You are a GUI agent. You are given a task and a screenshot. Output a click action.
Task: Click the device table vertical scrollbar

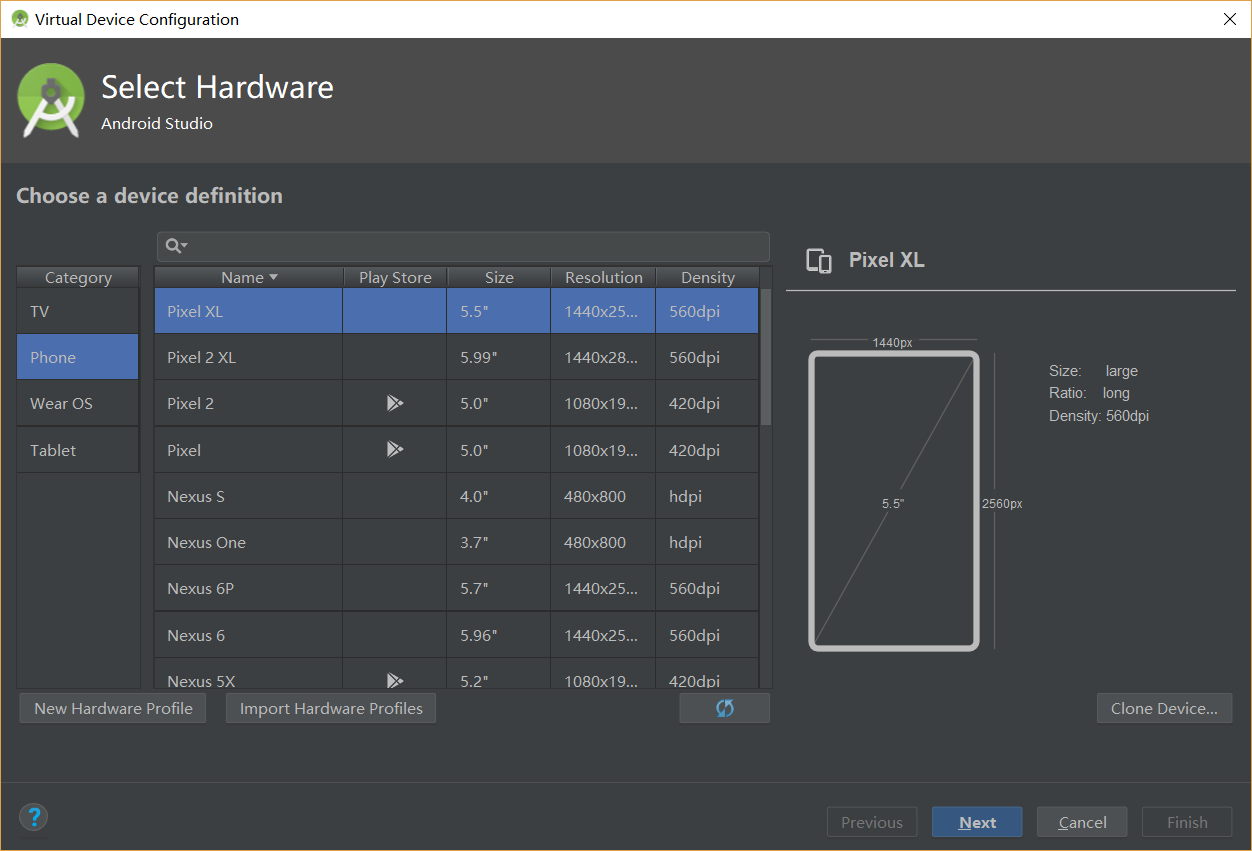click(x=766, y=357)
